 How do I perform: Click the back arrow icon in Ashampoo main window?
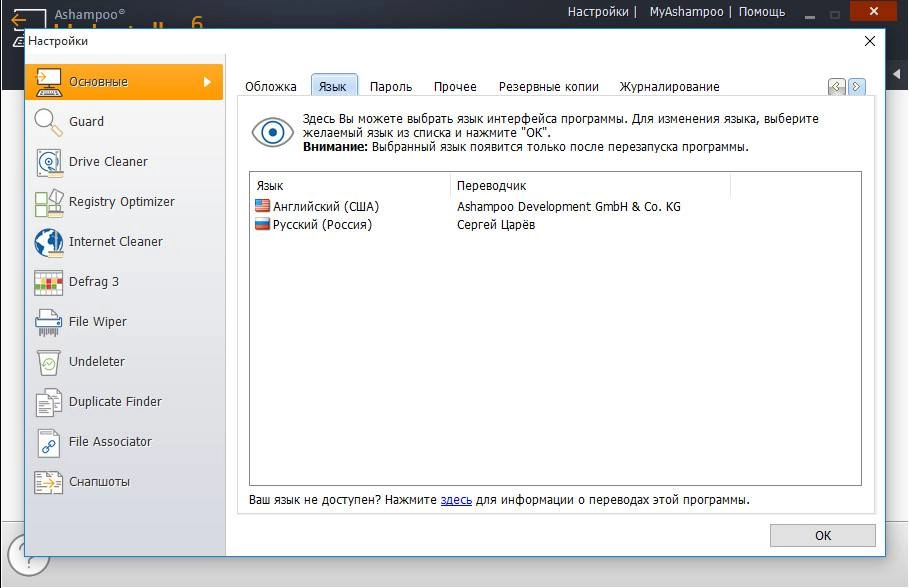(19, 19)
